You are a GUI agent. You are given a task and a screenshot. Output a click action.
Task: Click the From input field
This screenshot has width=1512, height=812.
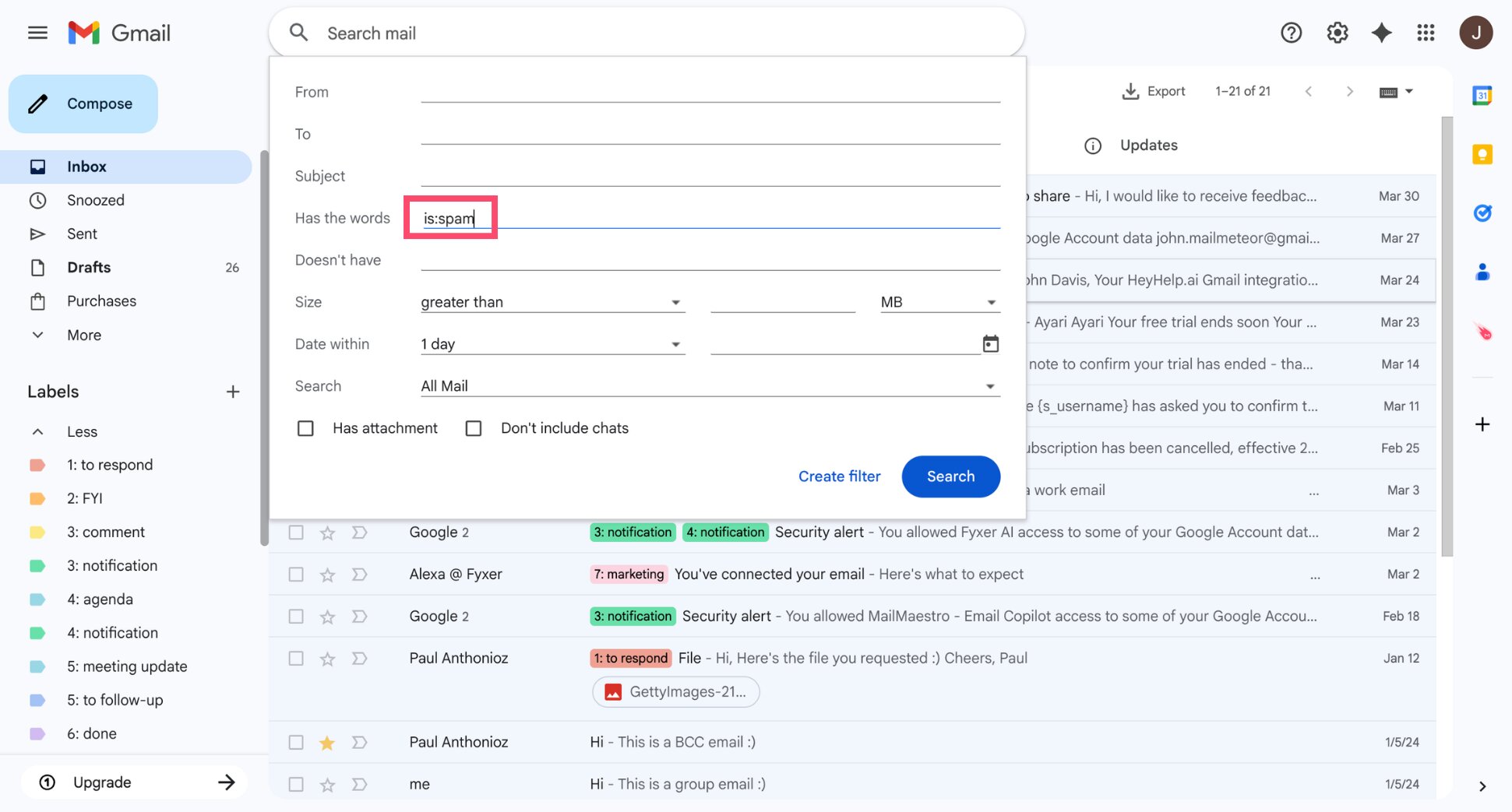710,92
